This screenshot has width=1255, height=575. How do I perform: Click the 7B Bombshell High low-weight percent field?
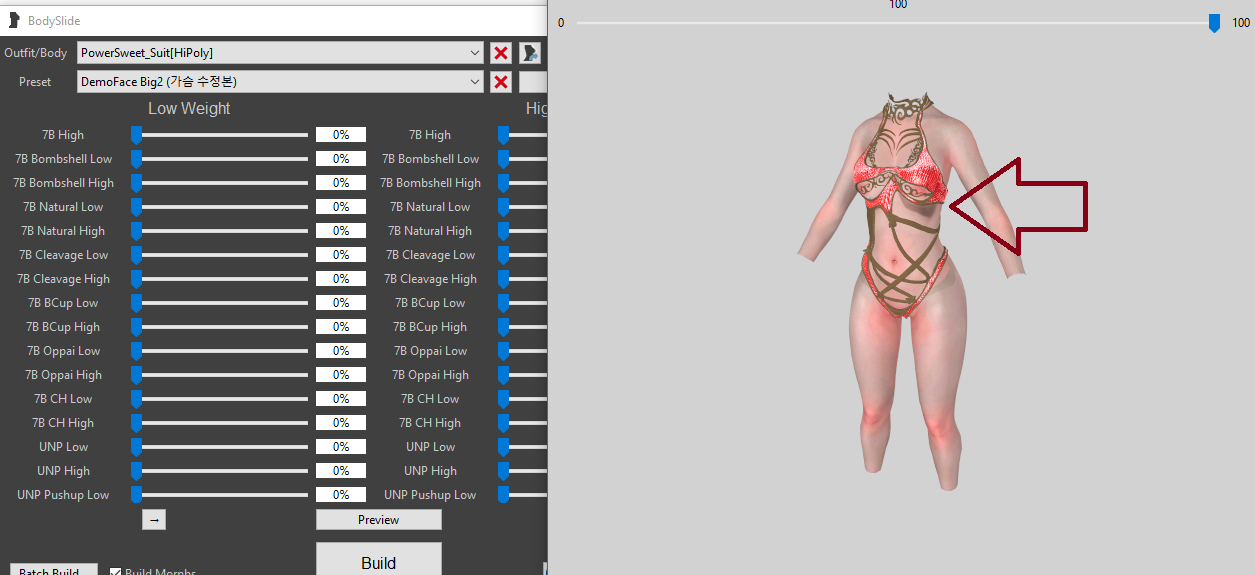click(x=341, y=183)
